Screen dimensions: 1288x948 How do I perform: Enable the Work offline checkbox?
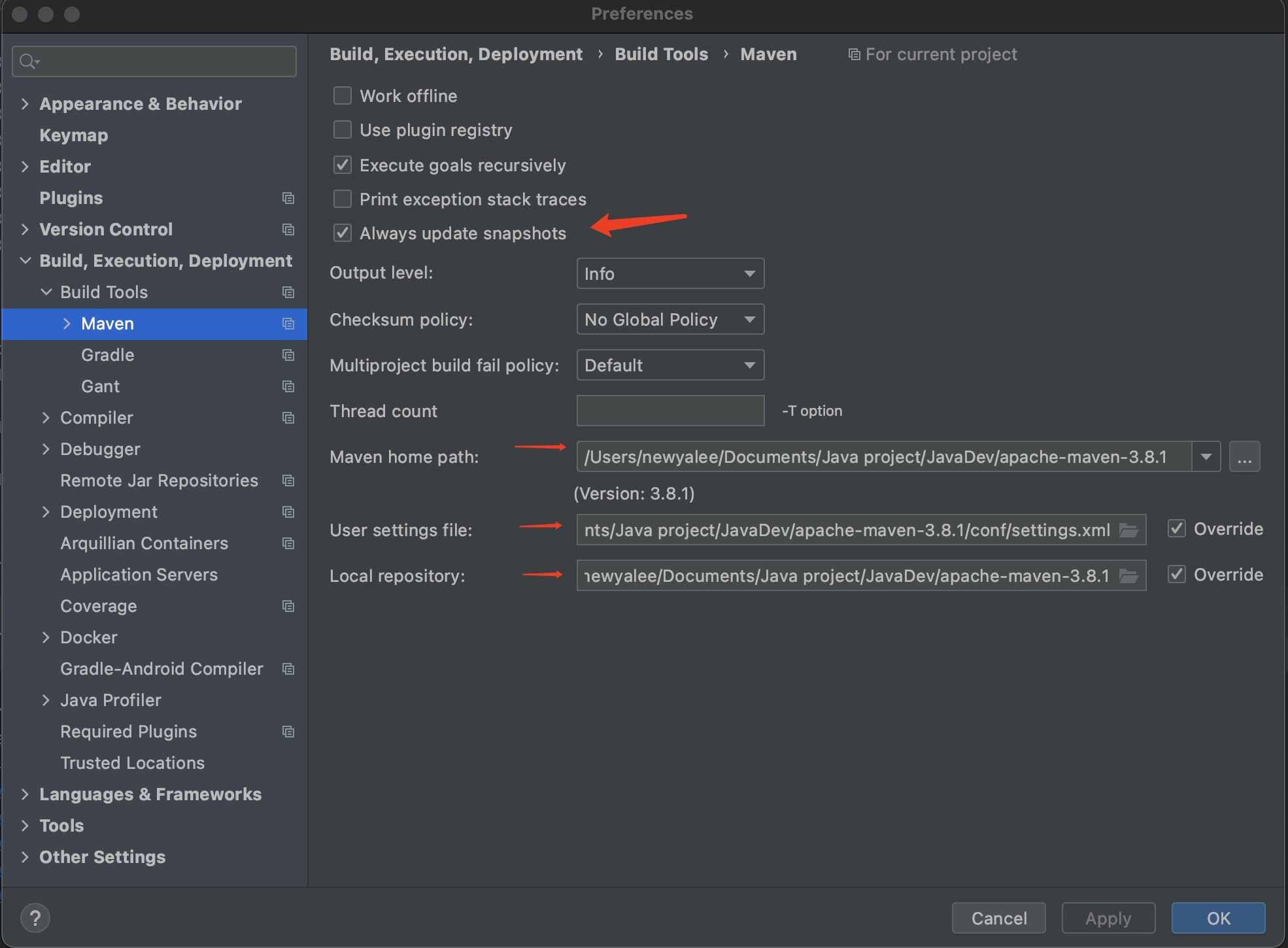[342, 95]
